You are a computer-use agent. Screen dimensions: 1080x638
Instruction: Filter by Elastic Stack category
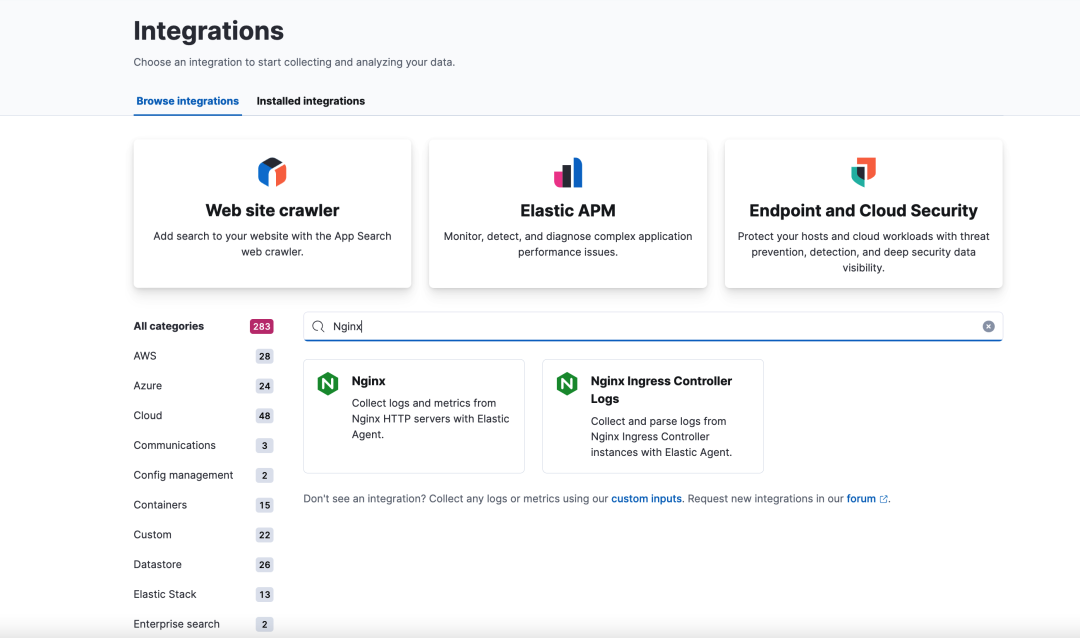(165, 594)
